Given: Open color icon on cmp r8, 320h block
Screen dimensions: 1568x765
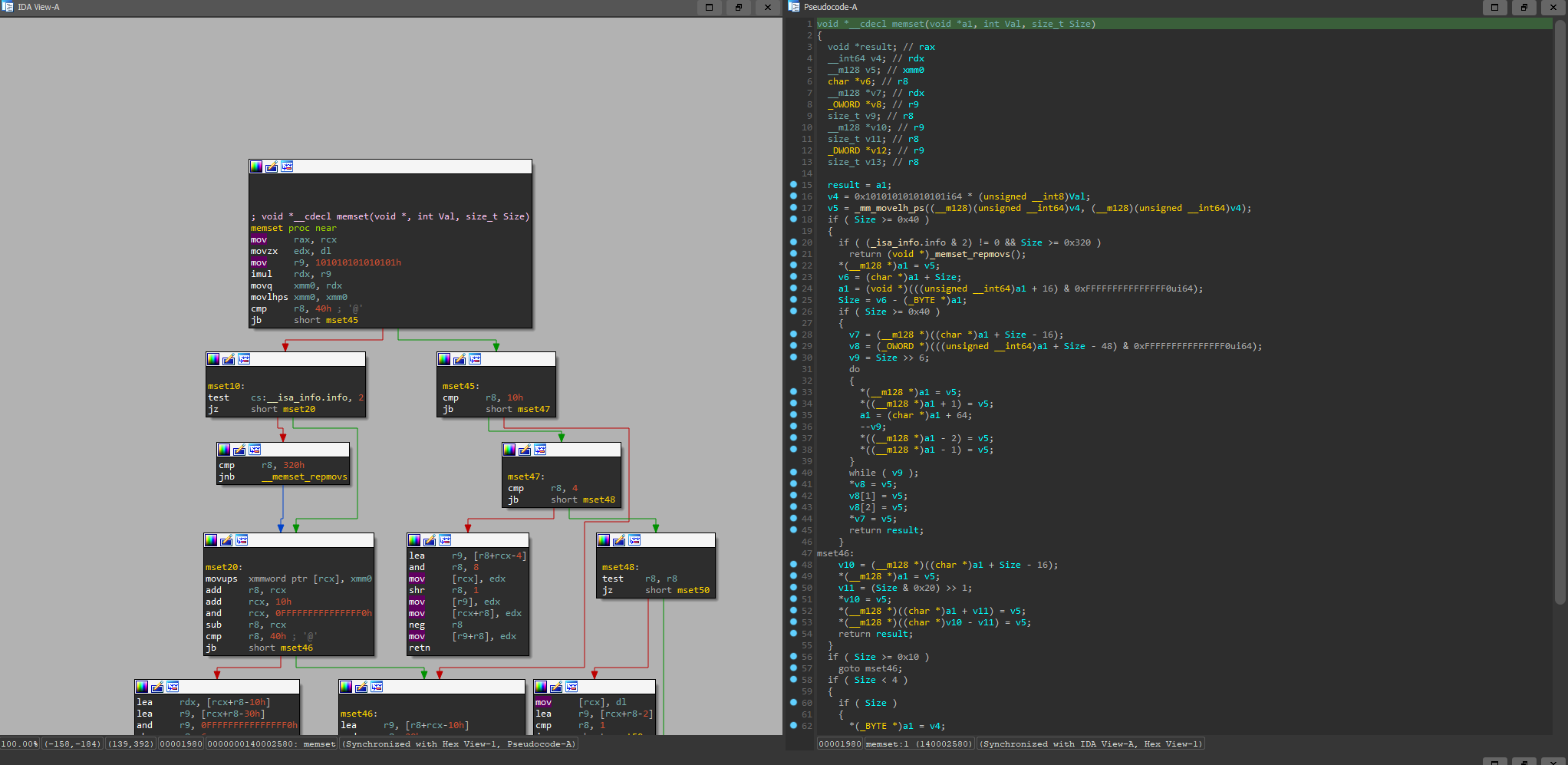Looking at the screenshot, I should 224,450.
